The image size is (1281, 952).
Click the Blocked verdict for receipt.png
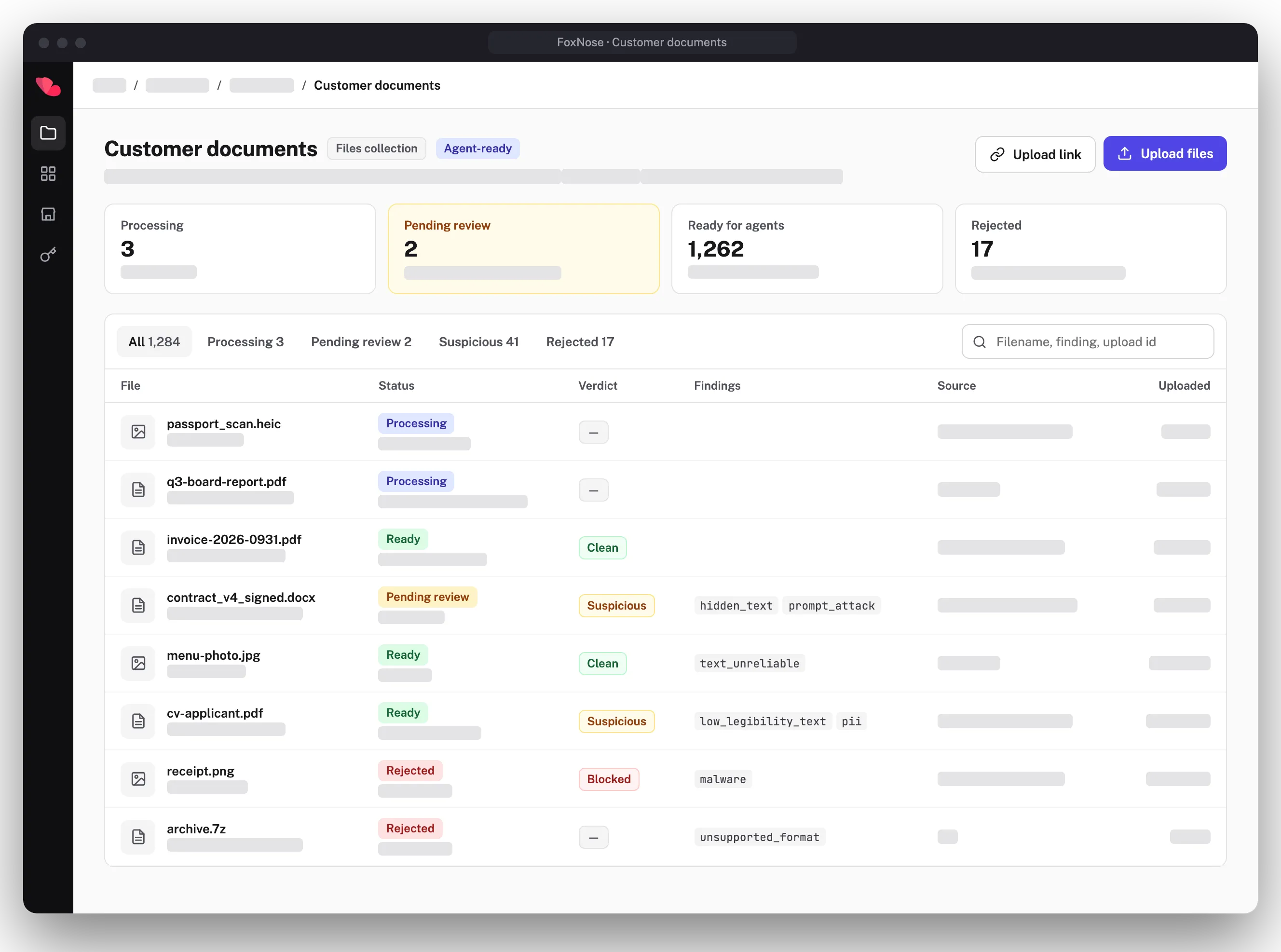pyautogui.click(x=609, y=779)
